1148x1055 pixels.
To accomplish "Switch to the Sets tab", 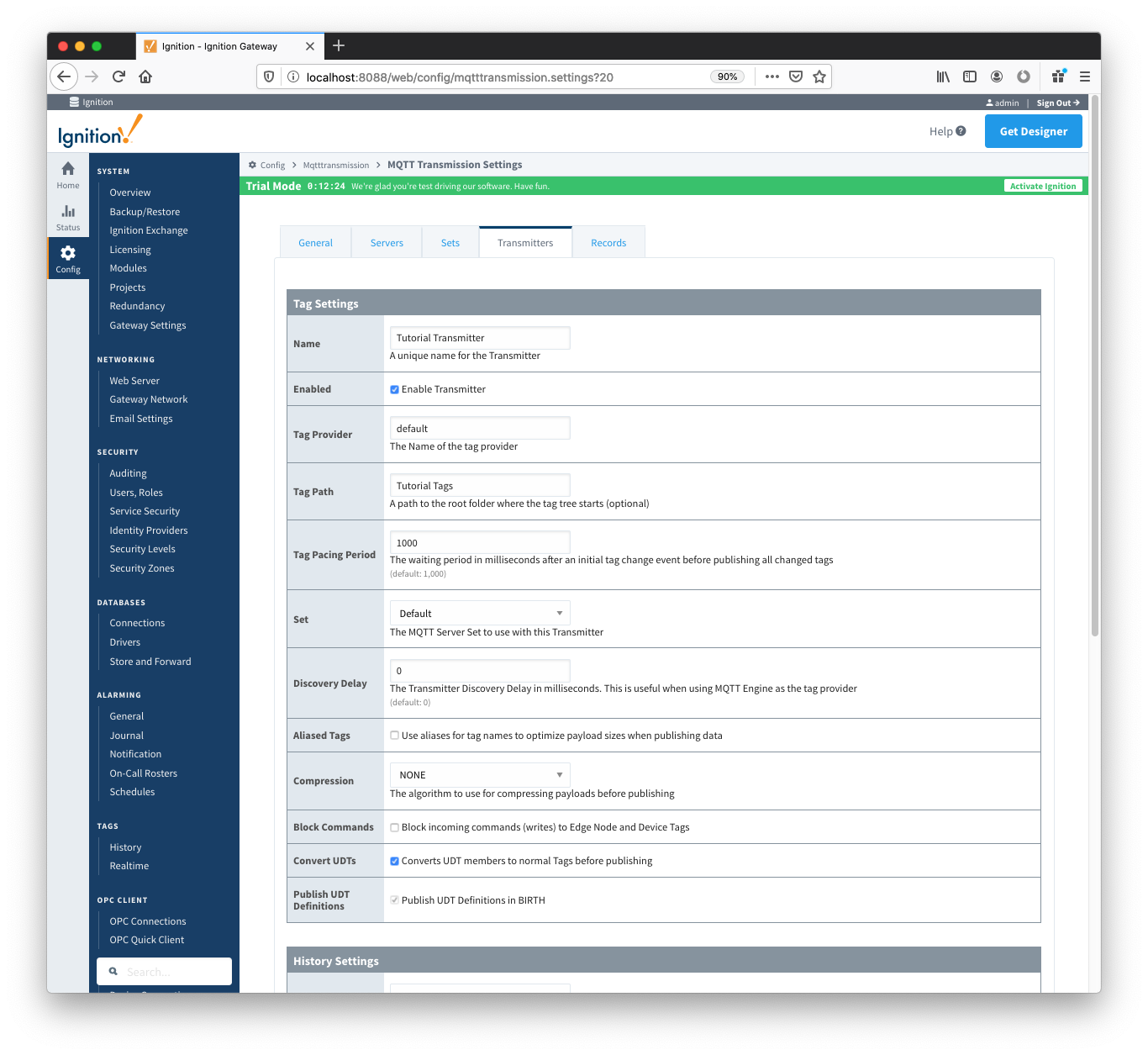I will pos(450,243).
